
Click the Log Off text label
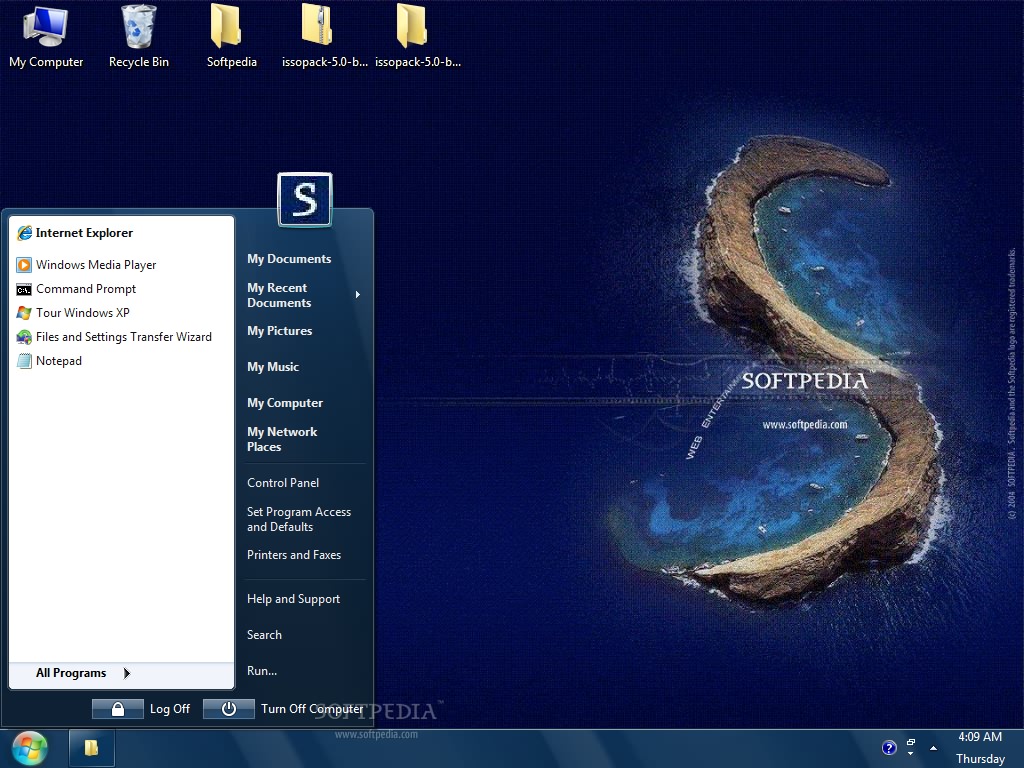coord(170,709)
